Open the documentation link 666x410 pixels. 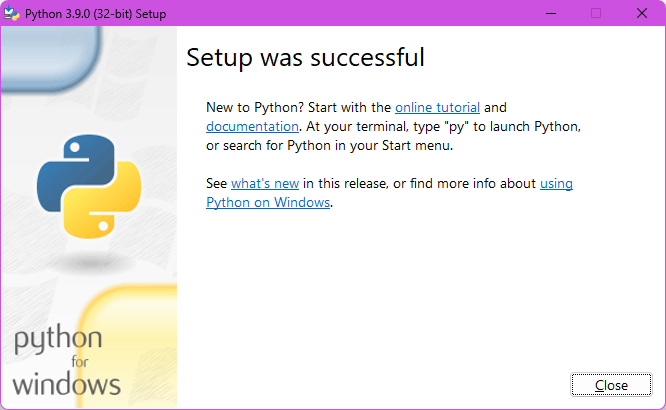252,126
